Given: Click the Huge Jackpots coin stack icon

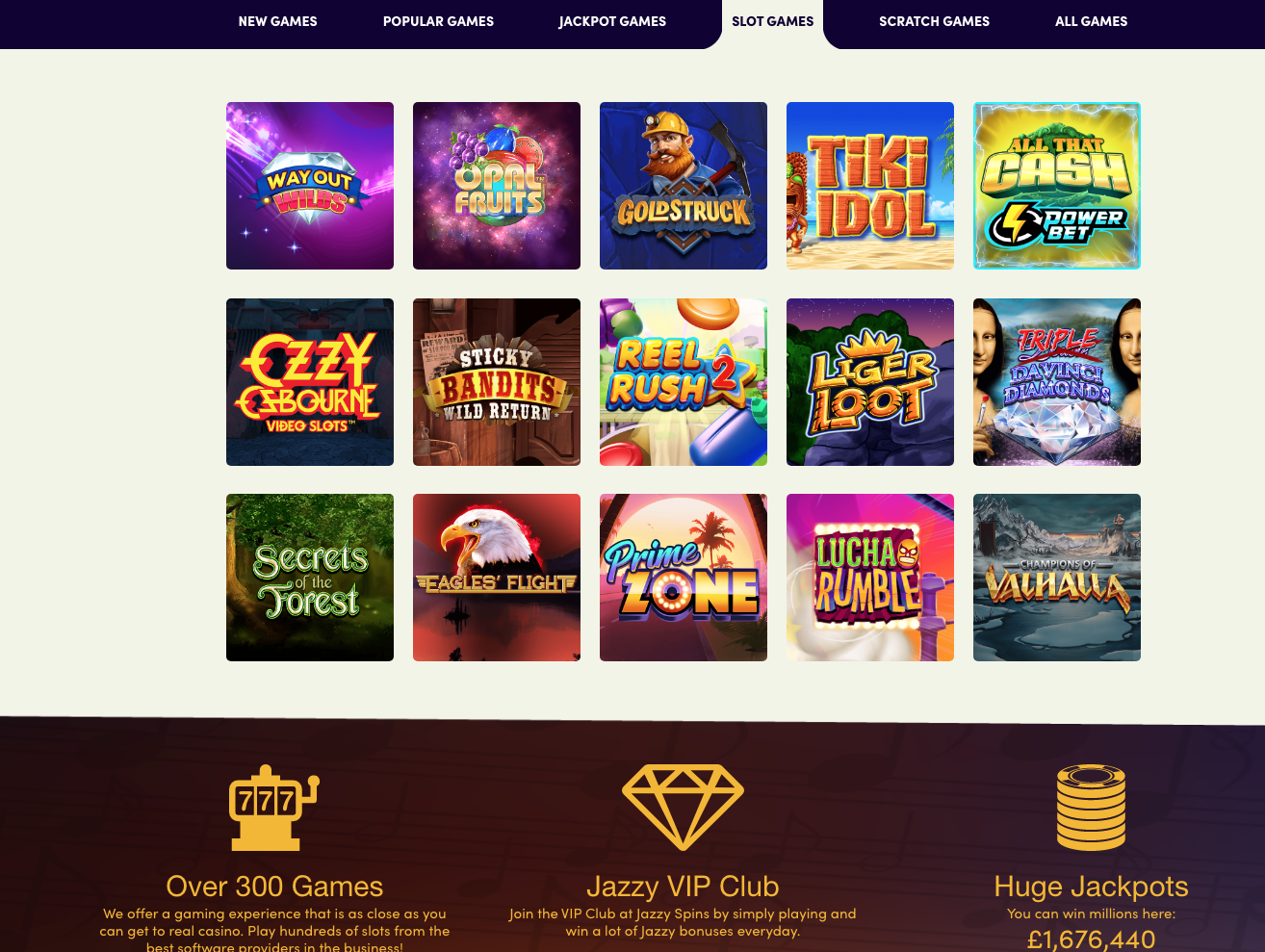Looking at the screenshot, I should [x=1091, y=808].
